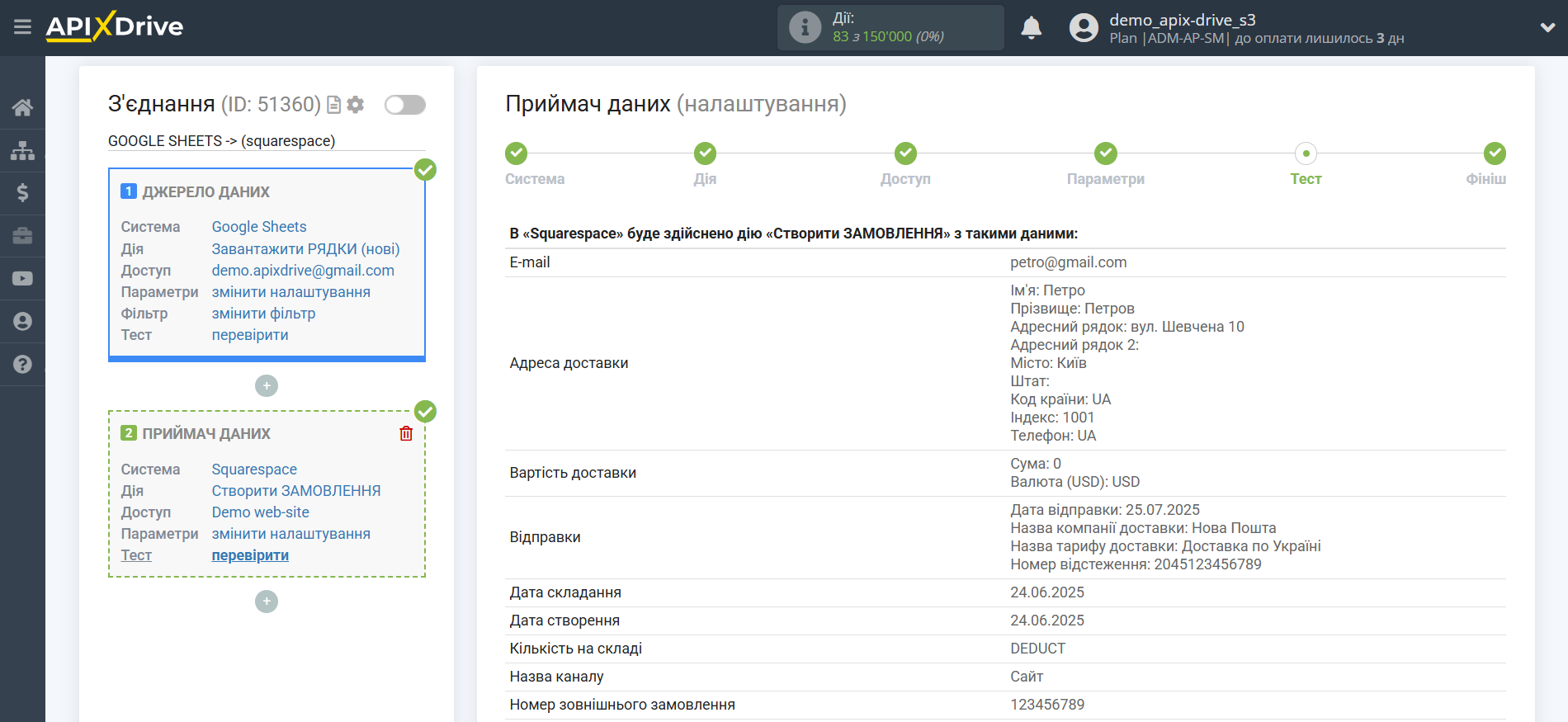The width and height of the screenshot is (1568, 722).
Task: Add step after data receiver
Action: click(267, 602)
